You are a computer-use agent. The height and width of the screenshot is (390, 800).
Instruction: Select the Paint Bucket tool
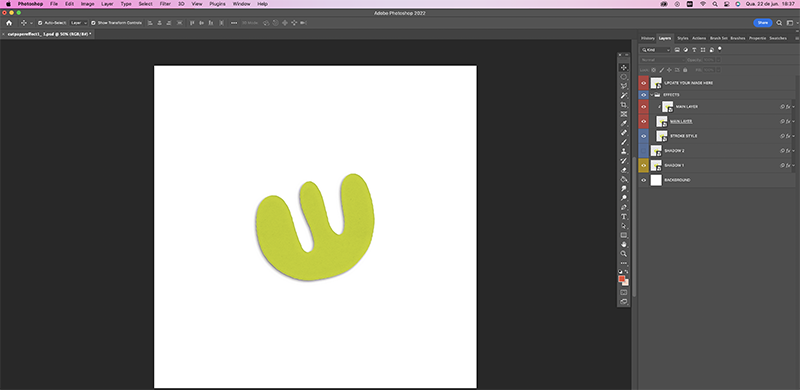[623, 179]
